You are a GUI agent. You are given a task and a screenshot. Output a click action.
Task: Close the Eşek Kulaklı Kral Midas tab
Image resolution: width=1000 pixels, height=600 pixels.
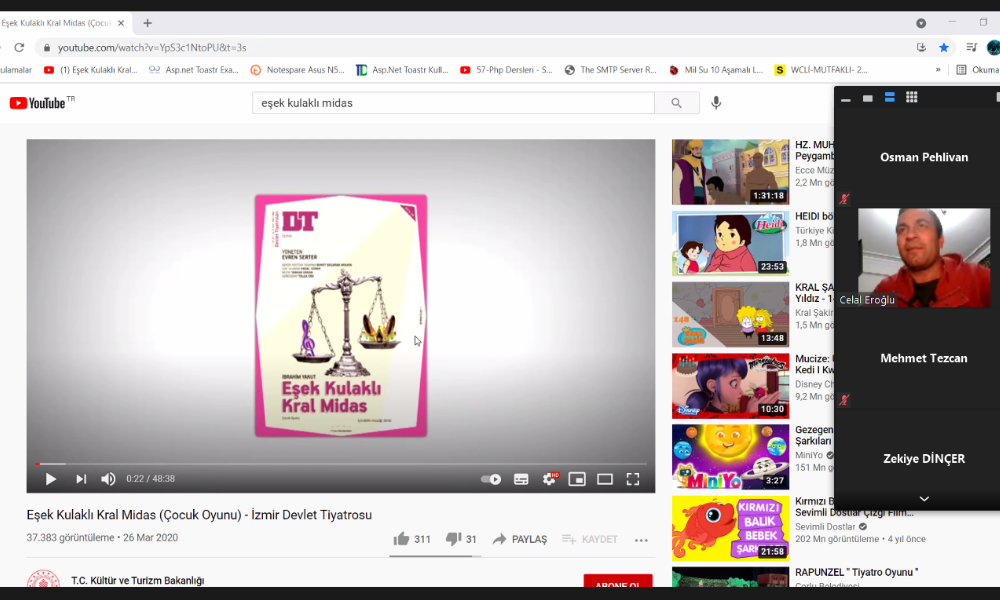point(121,23)
